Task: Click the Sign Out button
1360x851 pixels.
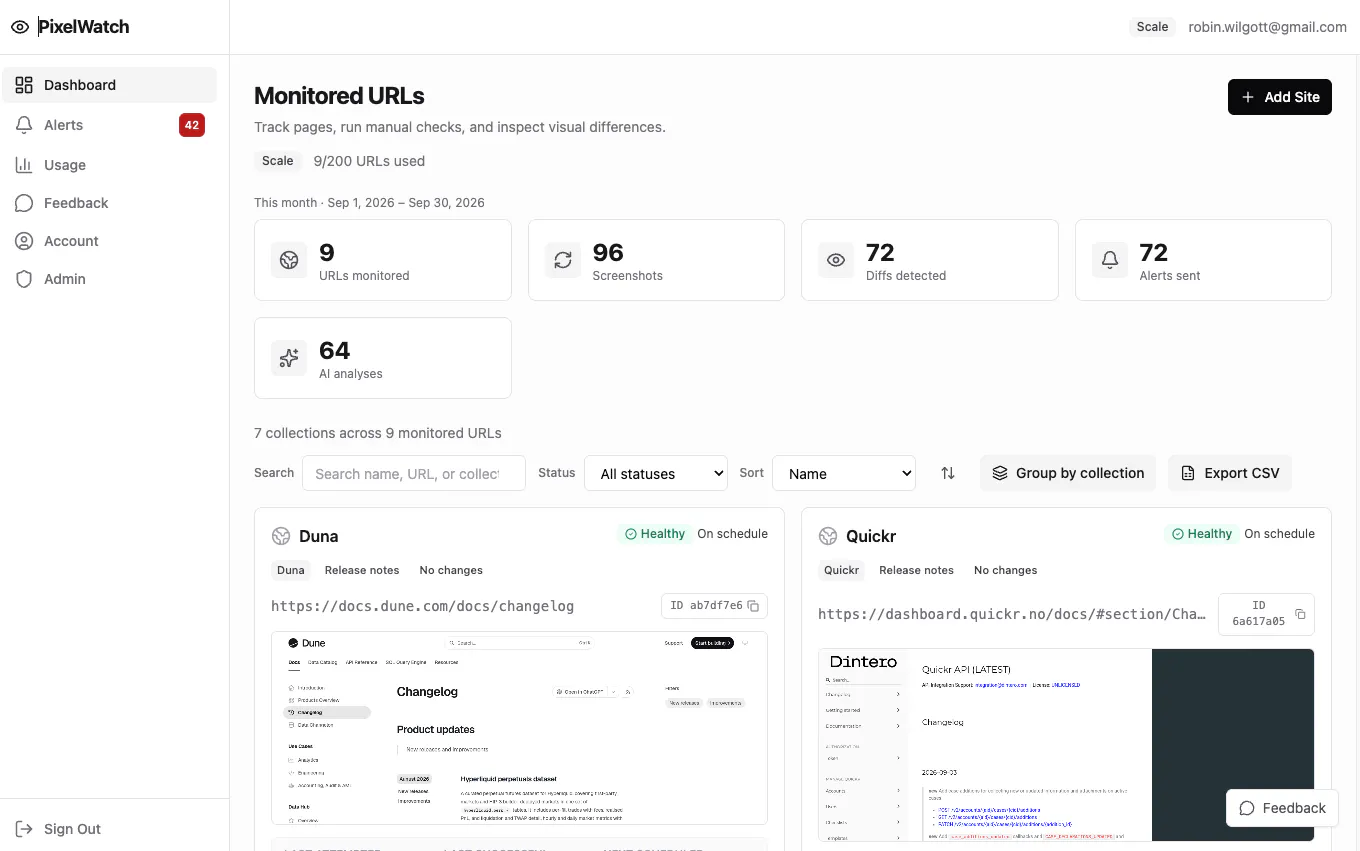Action: click(x=60, y=829)
